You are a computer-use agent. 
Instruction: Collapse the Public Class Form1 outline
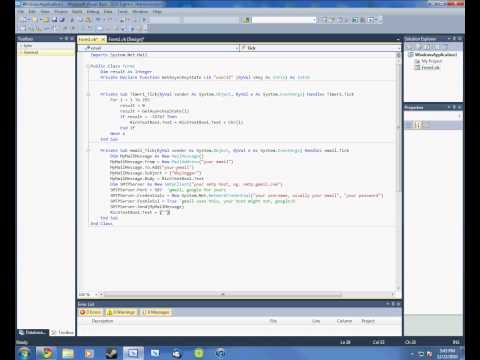[x=88, y=66]
